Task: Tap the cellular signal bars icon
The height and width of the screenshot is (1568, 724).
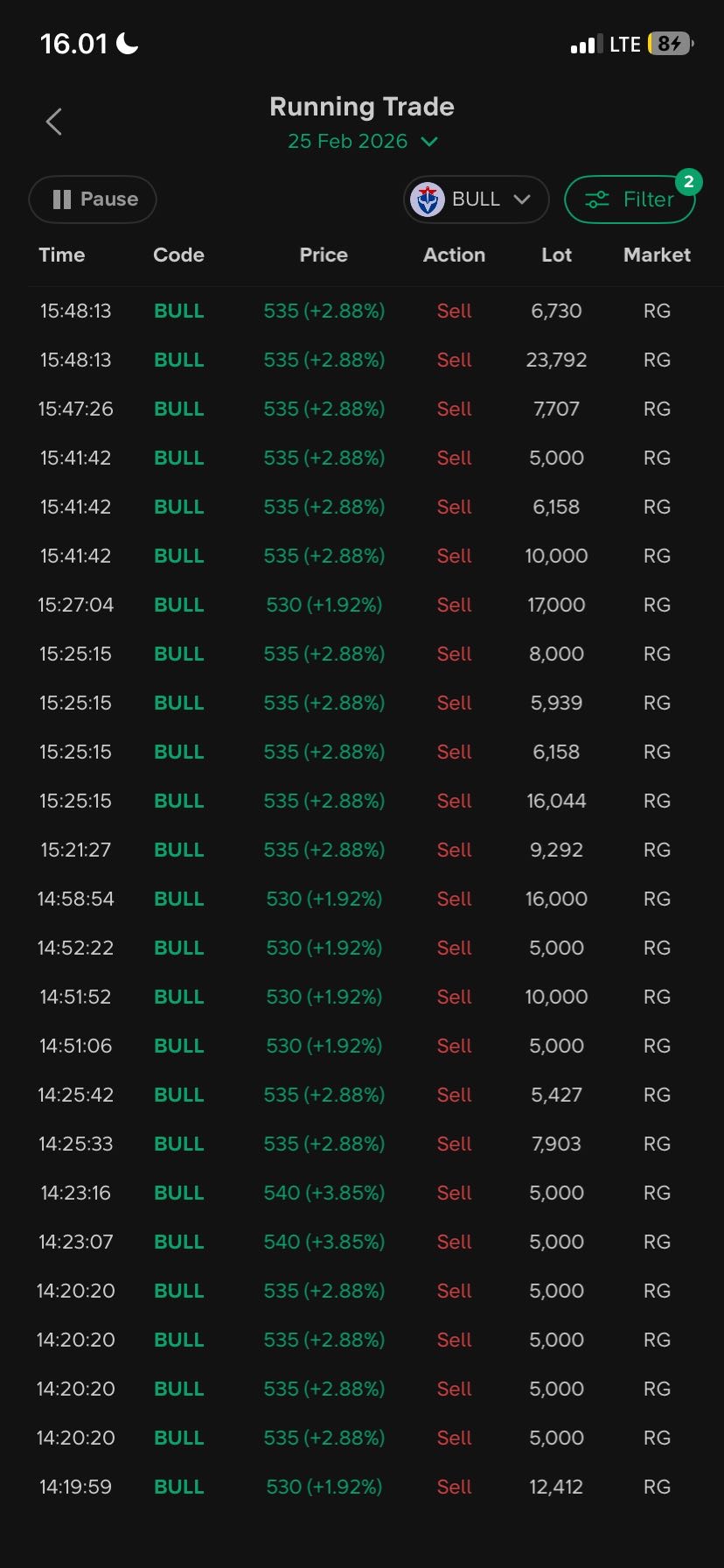Action: [586, 45]
